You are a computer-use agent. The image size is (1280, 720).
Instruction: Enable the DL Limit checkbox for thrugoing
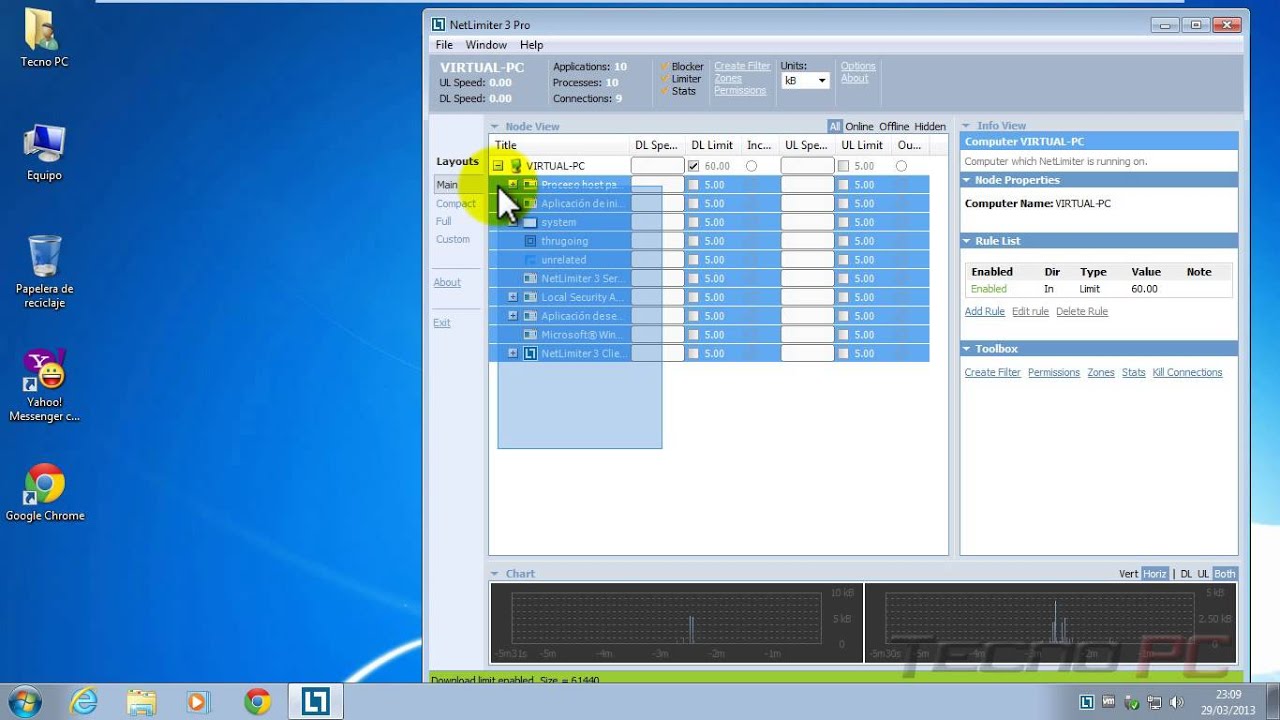(693, 241)
